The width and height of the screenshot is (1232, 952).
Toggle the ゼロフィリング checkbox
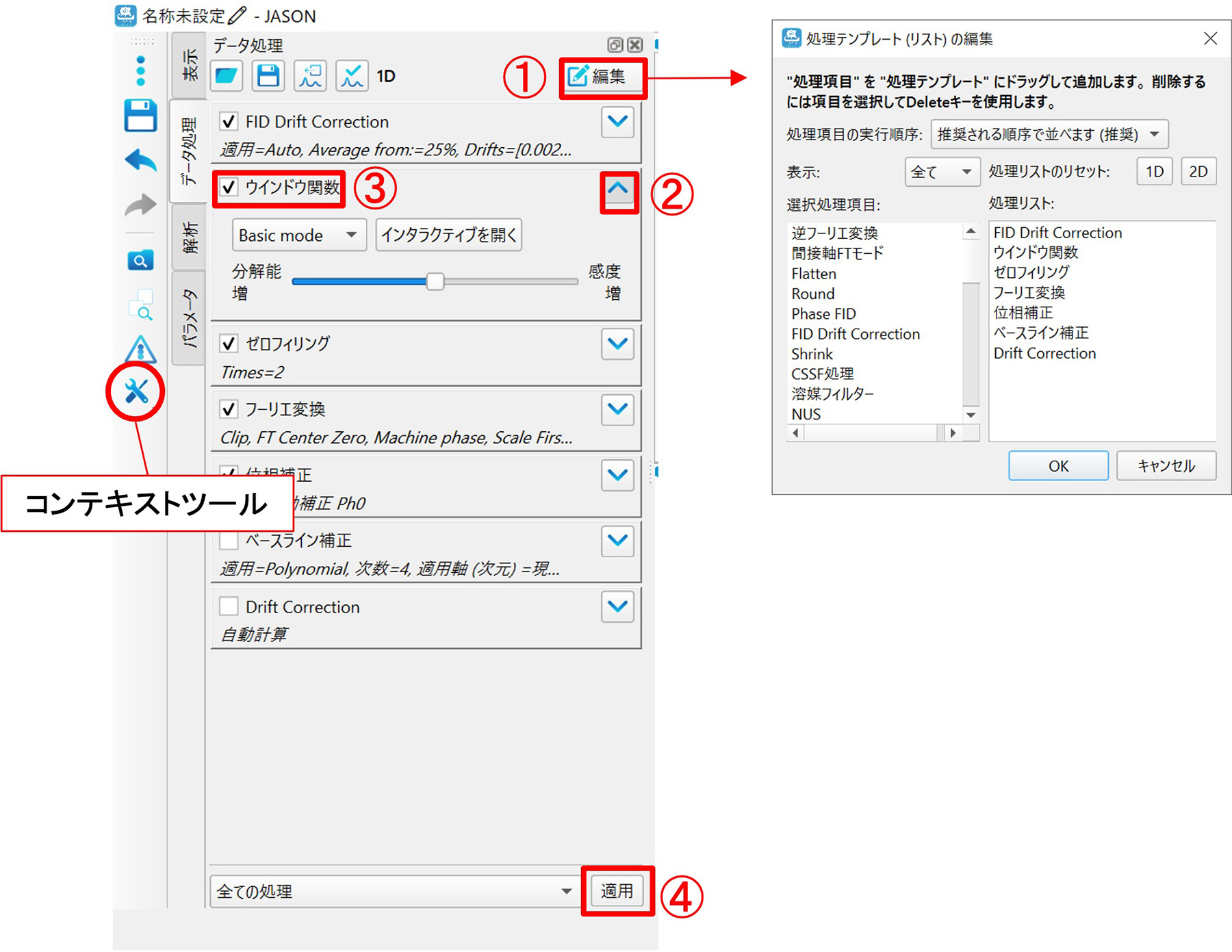point(229,343)
